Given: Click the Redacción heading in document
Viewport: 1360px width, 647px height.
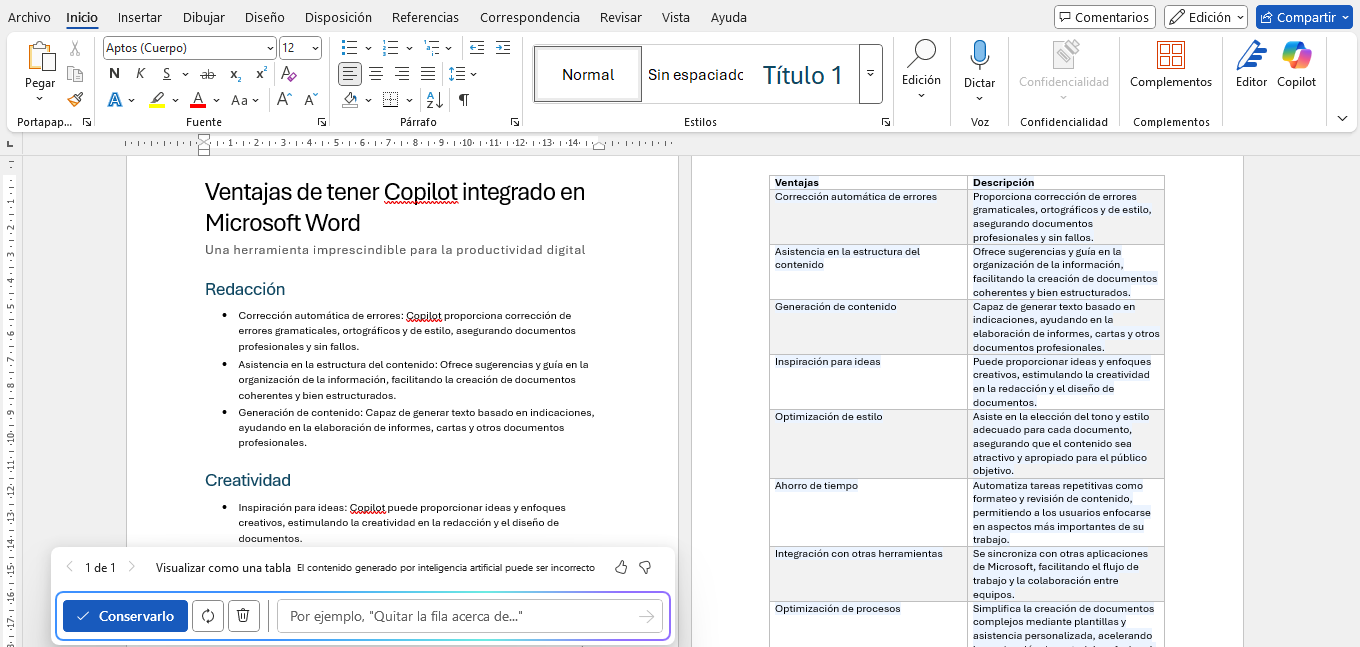Looking at the screenshot, I should (245, 289).
